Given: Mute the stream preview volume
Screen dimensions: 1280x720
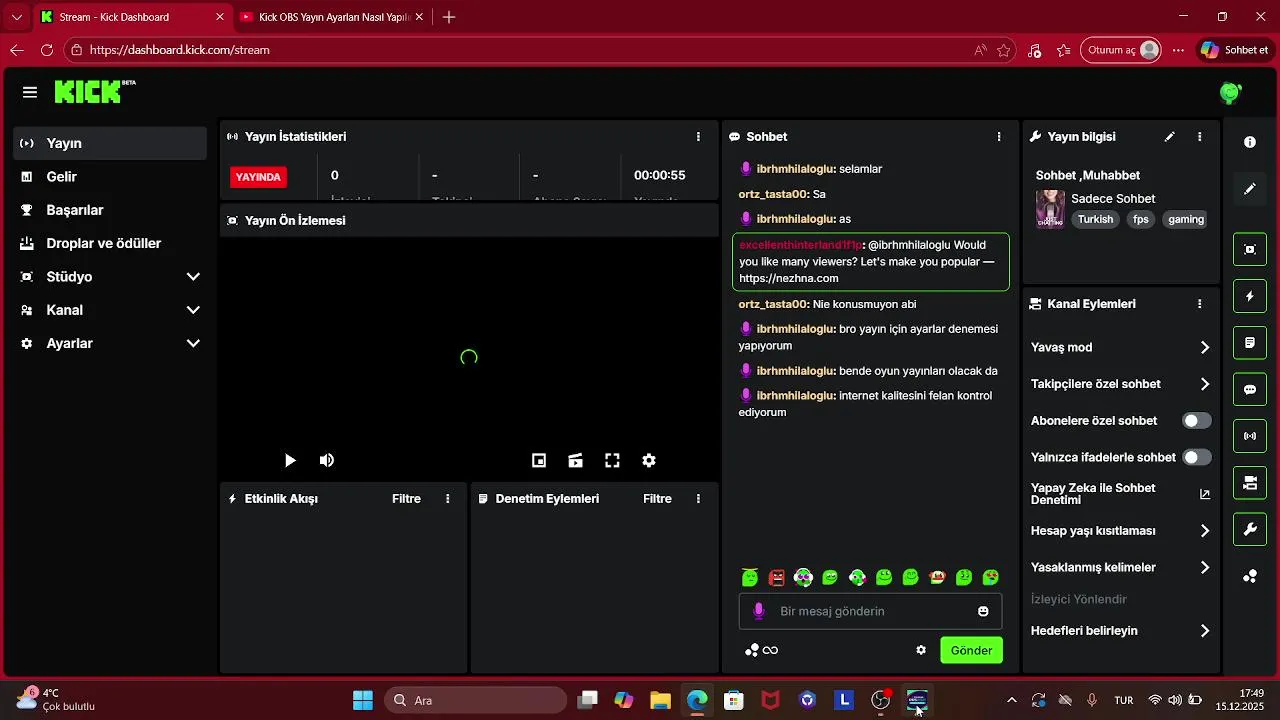Looking at the screenshot, I should pyautogui.click(x=327, y=460).
